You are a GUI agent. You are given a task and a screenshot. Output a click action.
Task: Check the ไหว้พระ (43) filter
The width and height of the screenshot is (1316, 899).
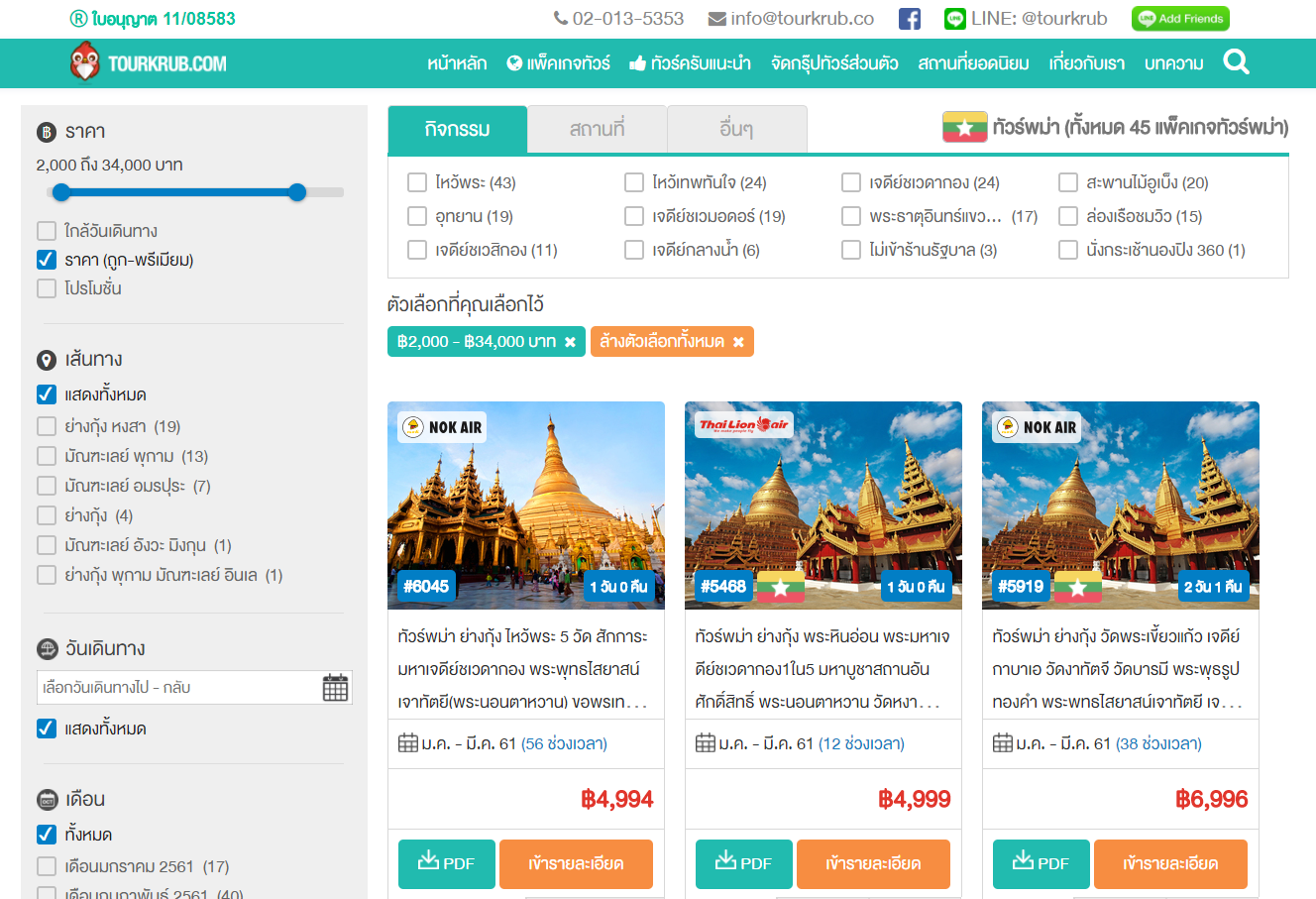click(x=417, y=182)
